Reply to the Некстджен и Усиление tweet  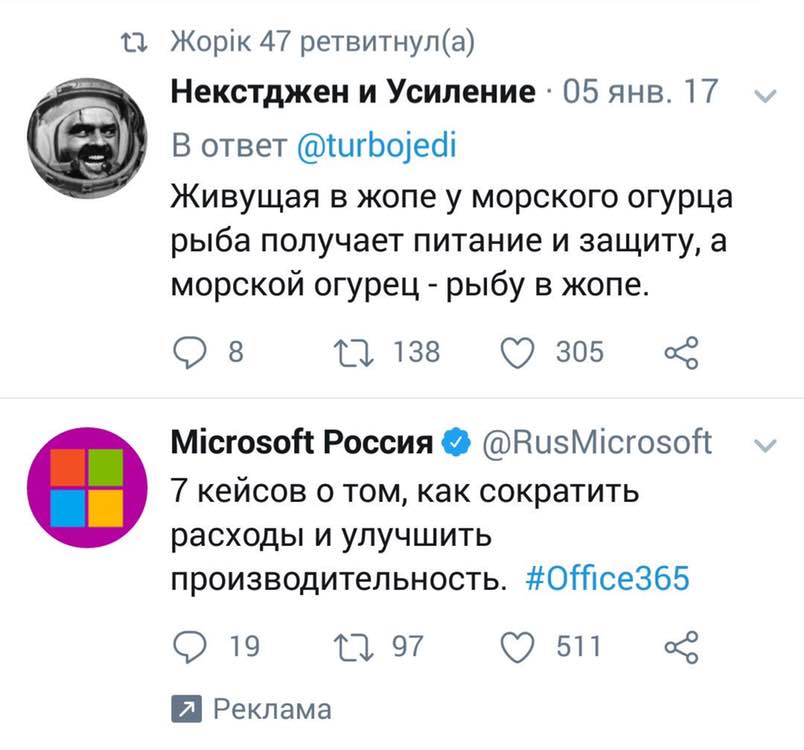pyautogui.click(x=190, y=351)
